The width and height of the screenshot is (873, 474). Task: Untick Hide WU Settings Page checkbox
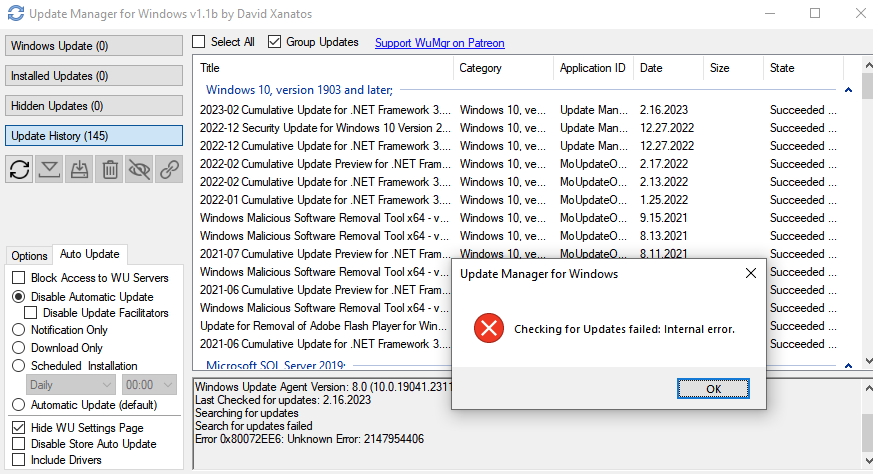pyautogui.click(x=18, y=427)
